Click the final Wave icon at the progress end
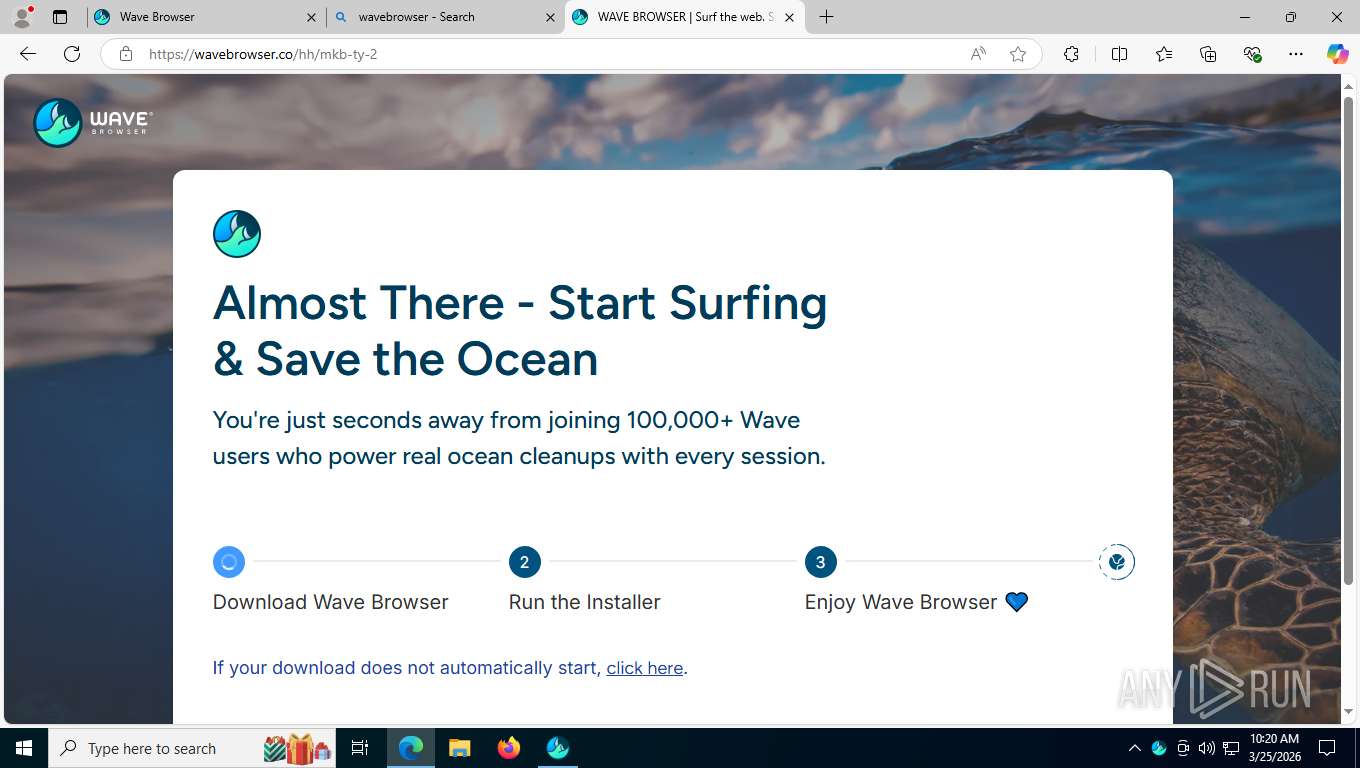 pos(1117,562)
